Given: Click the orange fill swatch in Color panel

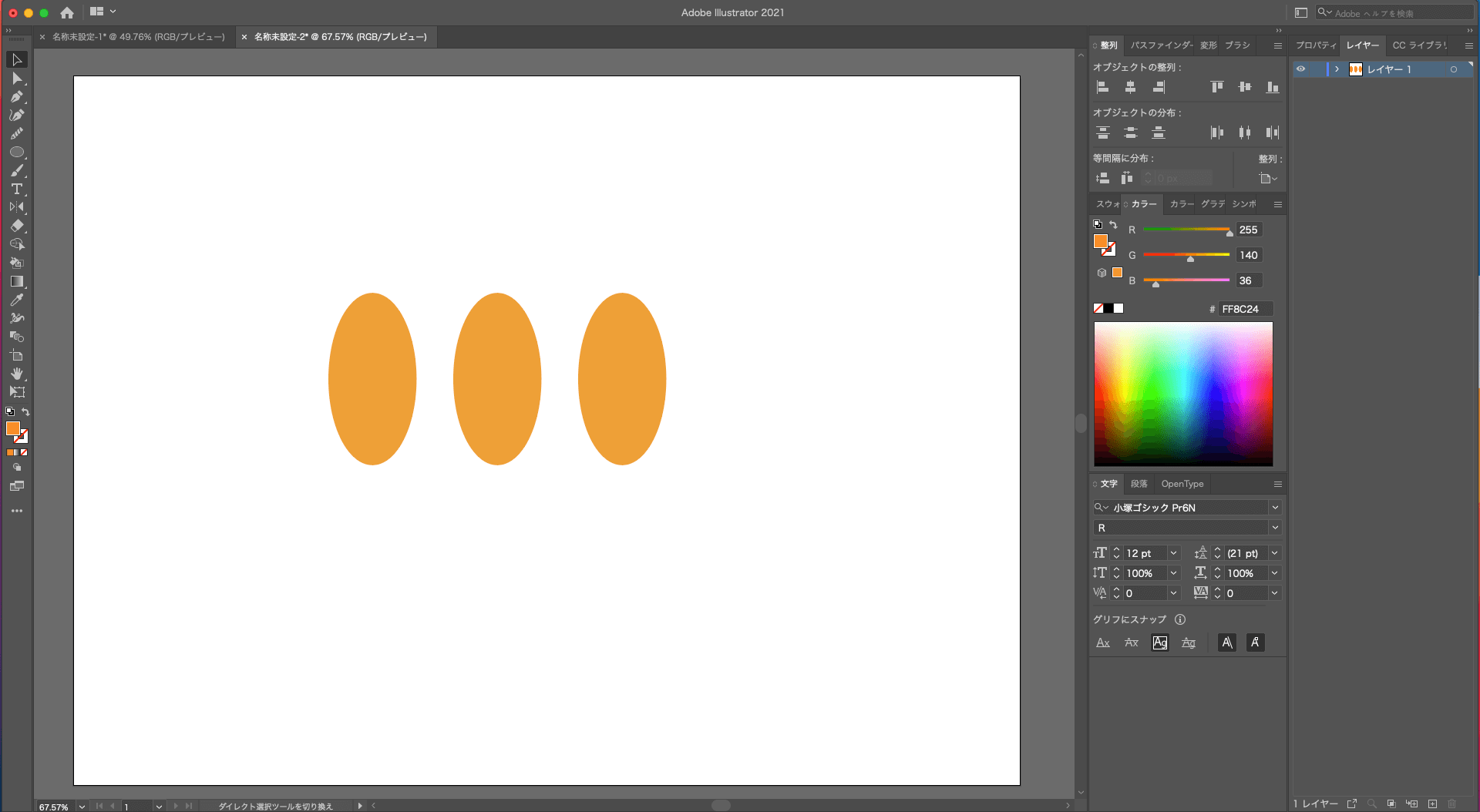Looking at the screenshot, I should 1101,241.
